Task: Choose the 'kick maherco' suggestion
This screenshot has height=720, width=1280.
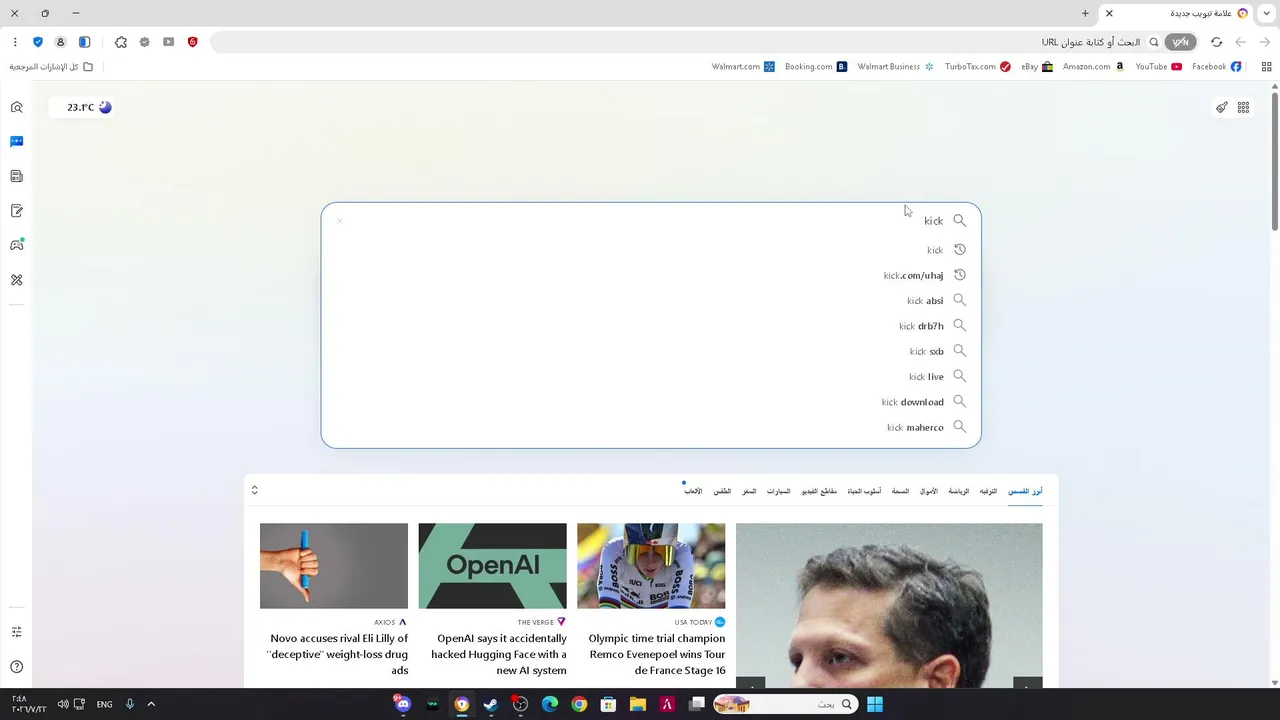Action: 651,427
